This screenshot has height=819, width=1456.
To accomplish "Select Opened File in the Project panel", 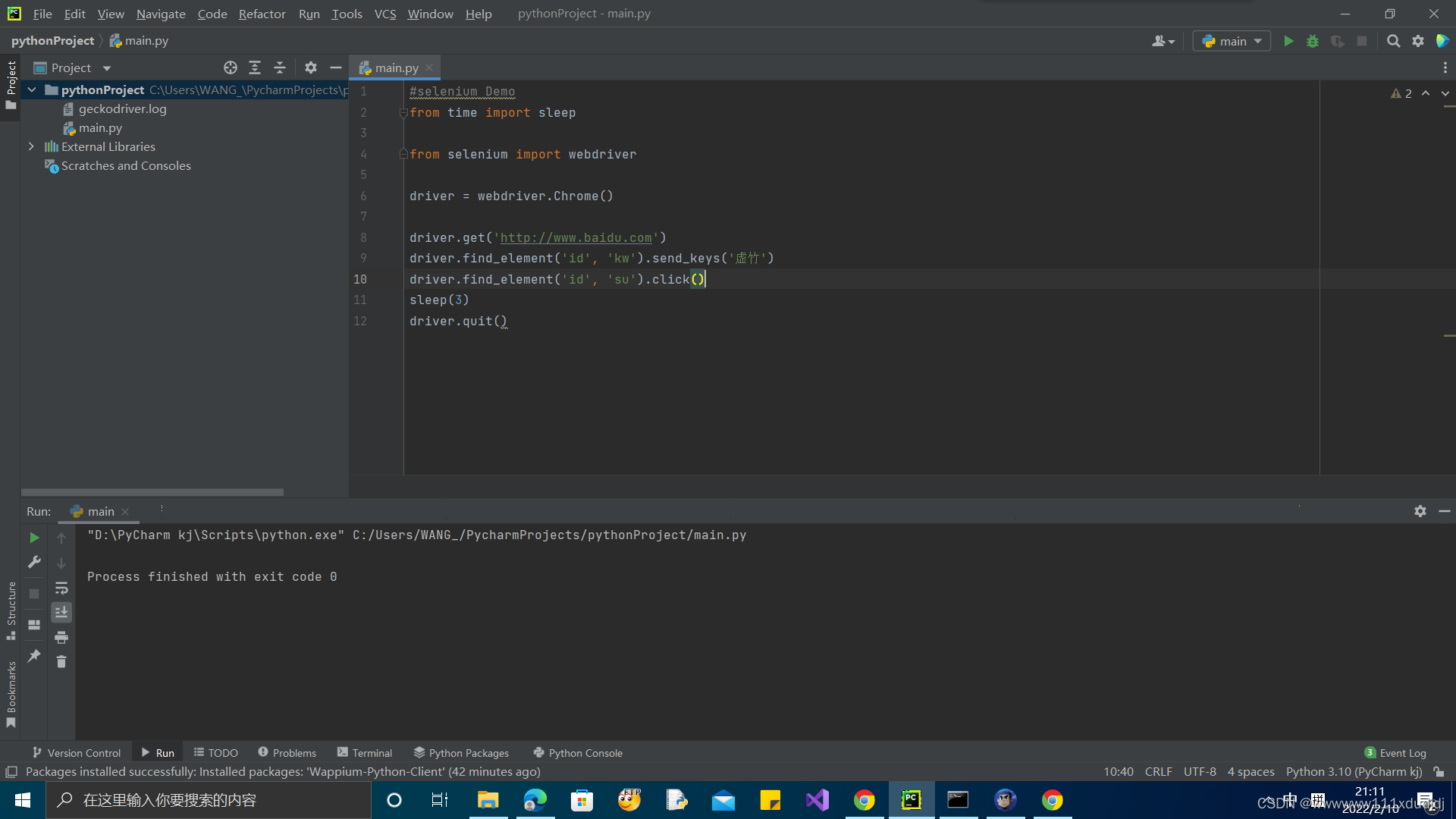I will point(231,67).
